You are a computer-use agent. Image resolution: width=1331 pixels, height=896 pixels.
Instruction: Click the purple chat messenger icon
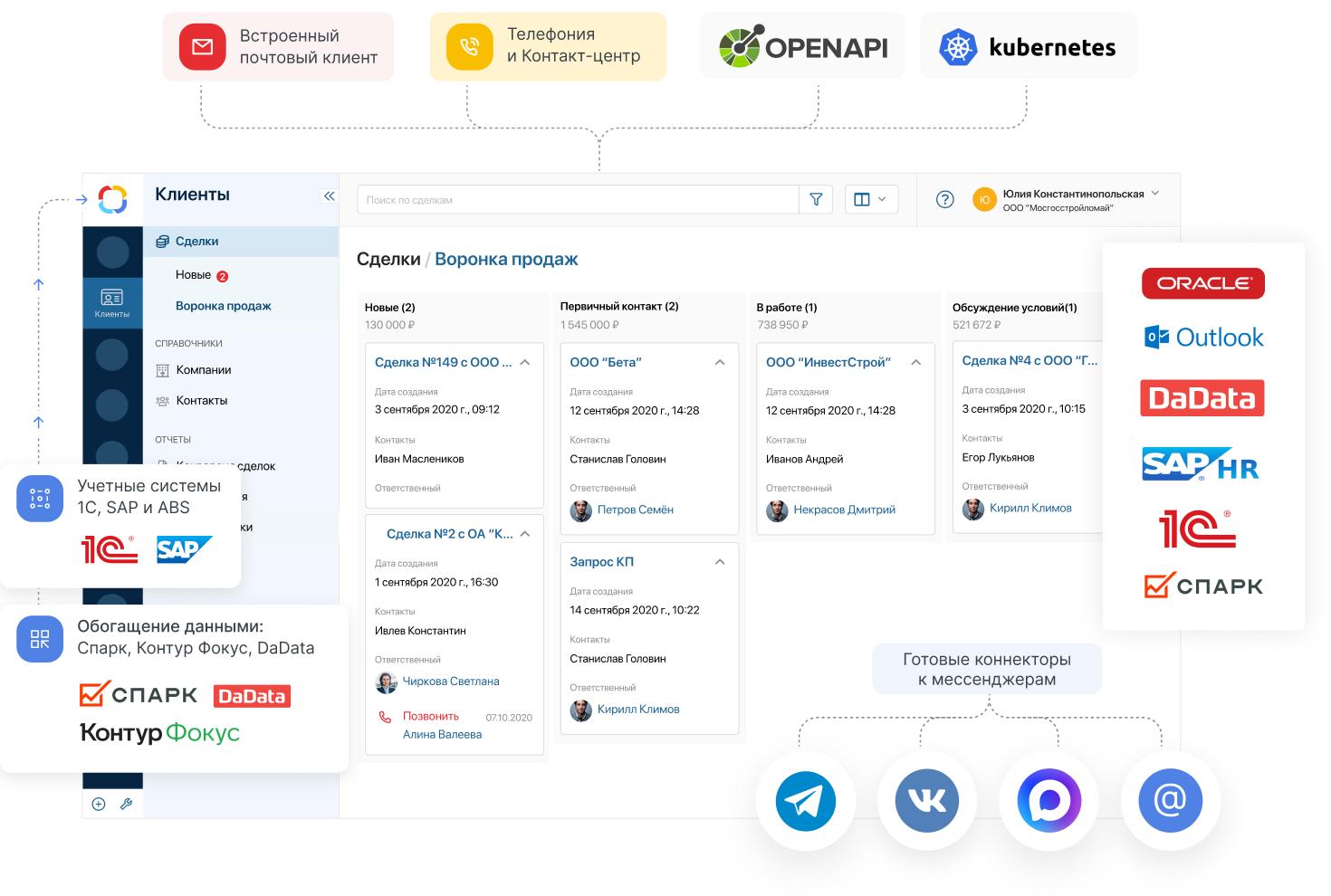click(x=1049, y=801)
